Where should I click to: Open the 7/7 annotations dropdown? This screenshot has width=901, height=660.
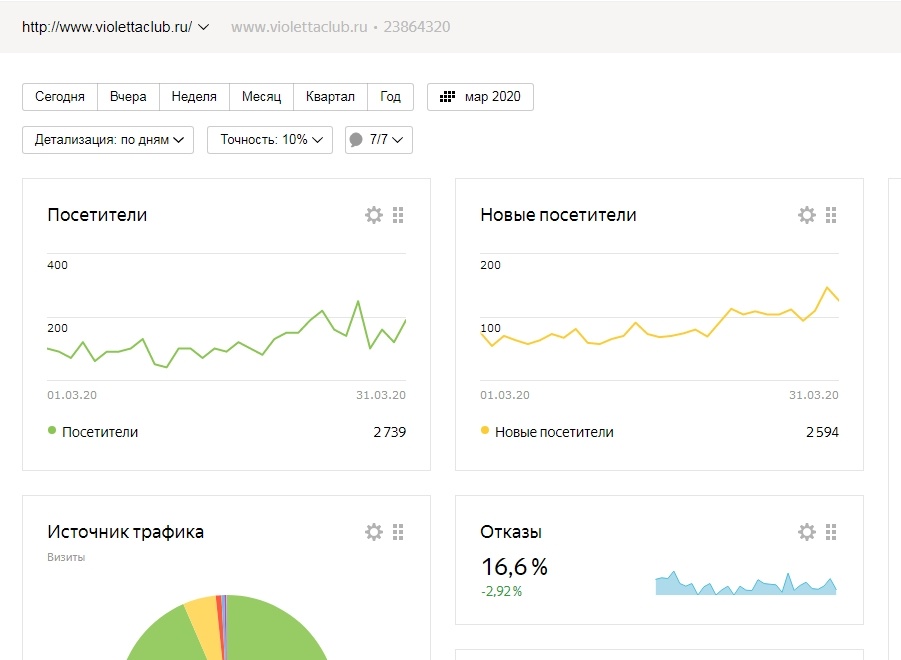click(x=379, y=140)
